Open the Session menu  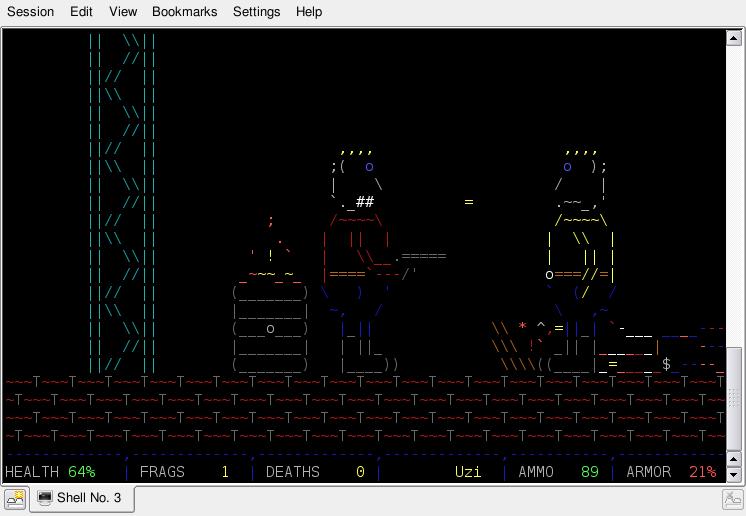coord(30,11)
